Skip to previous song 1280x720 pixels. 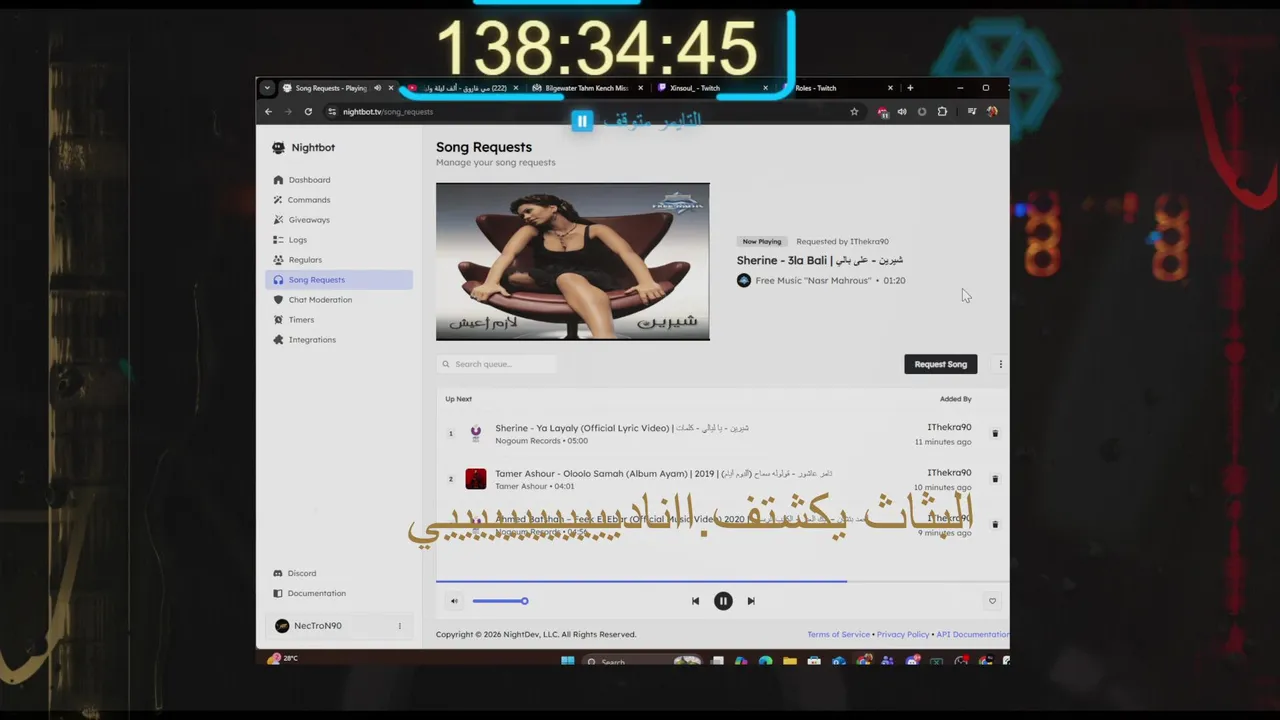[695, 601]
